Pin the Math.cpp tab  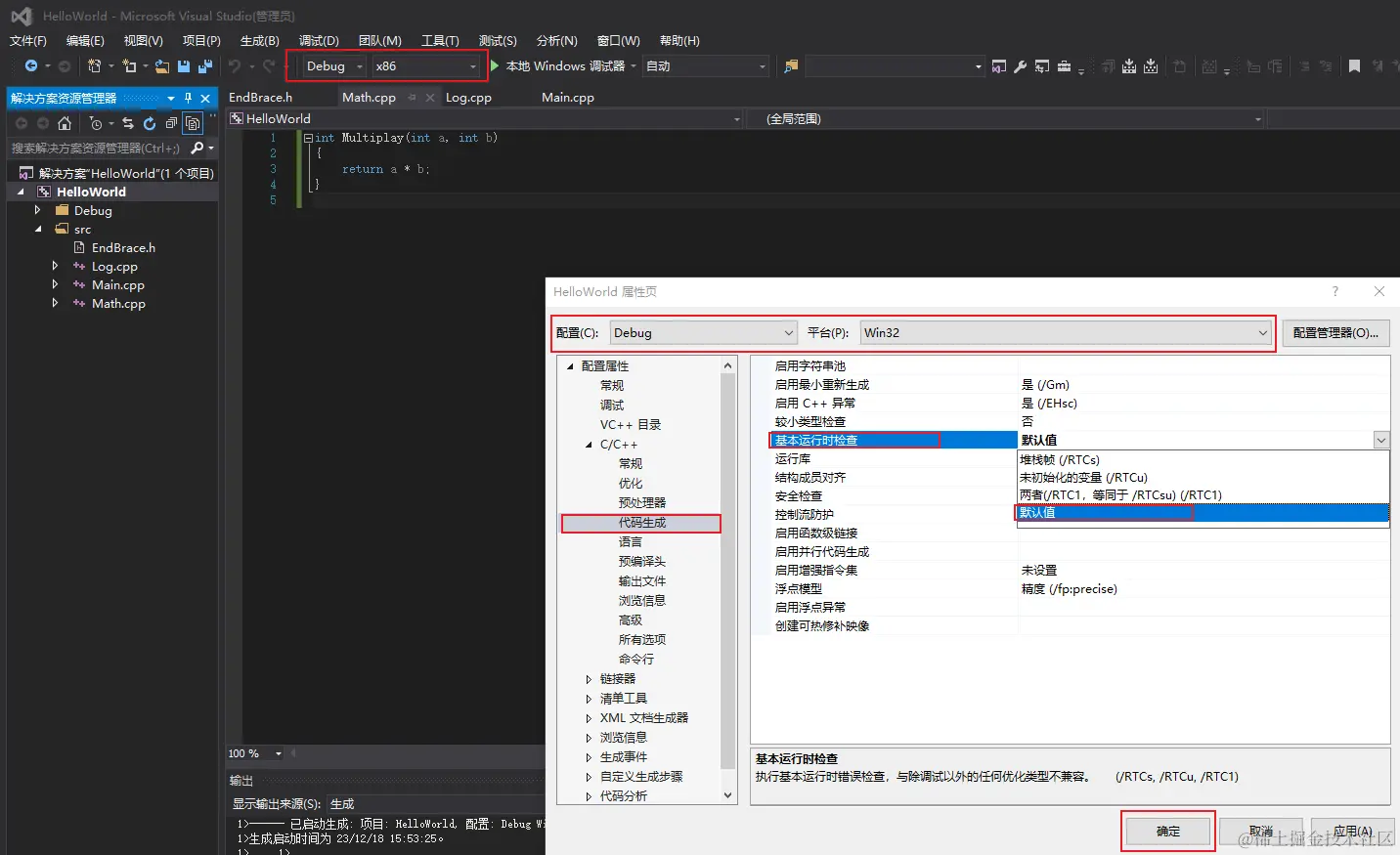(413, 97)
